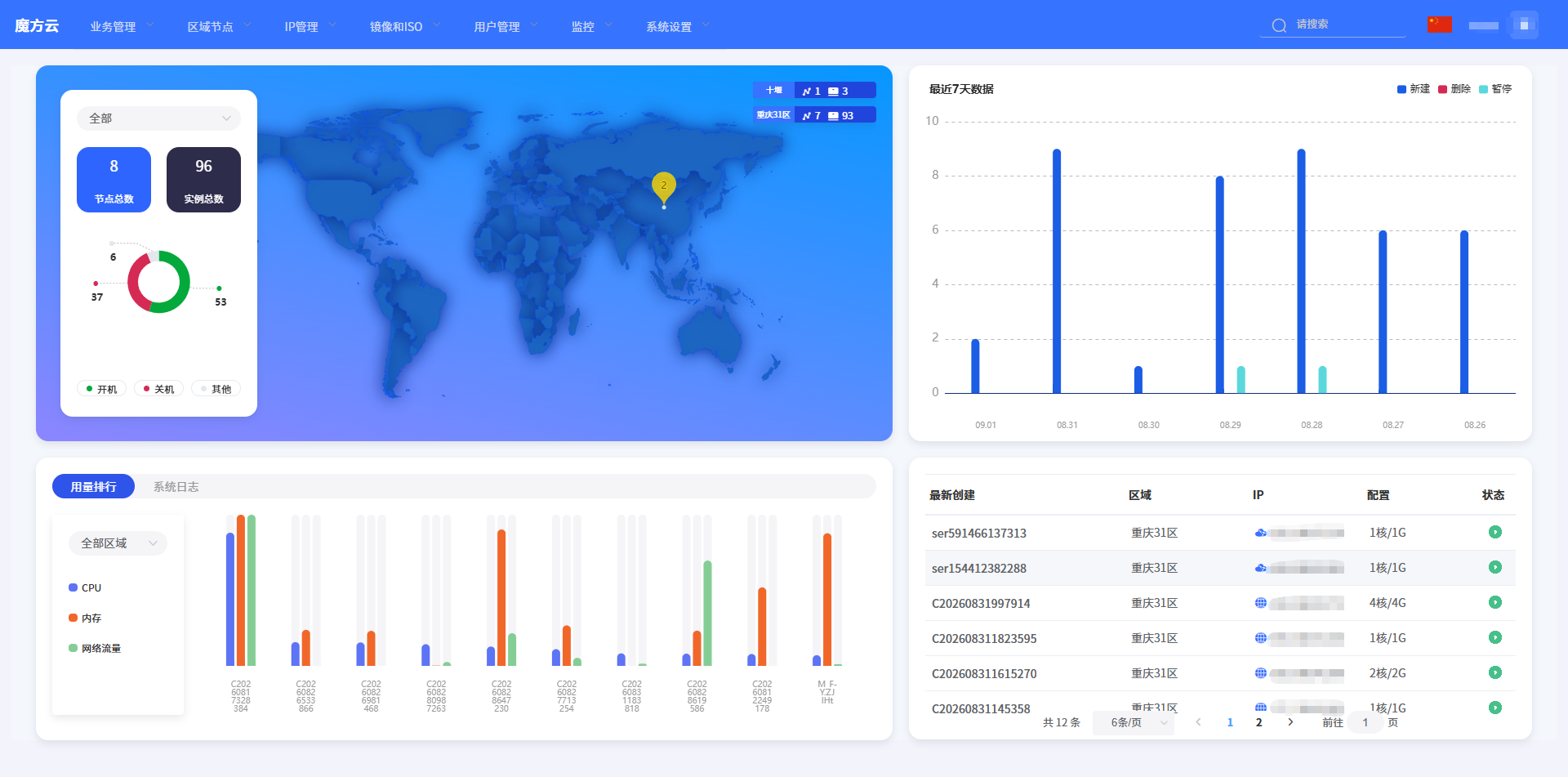Click 4核/4G configuration cell
This screenshot has height=777, width=1568.
coord(1388,603)
